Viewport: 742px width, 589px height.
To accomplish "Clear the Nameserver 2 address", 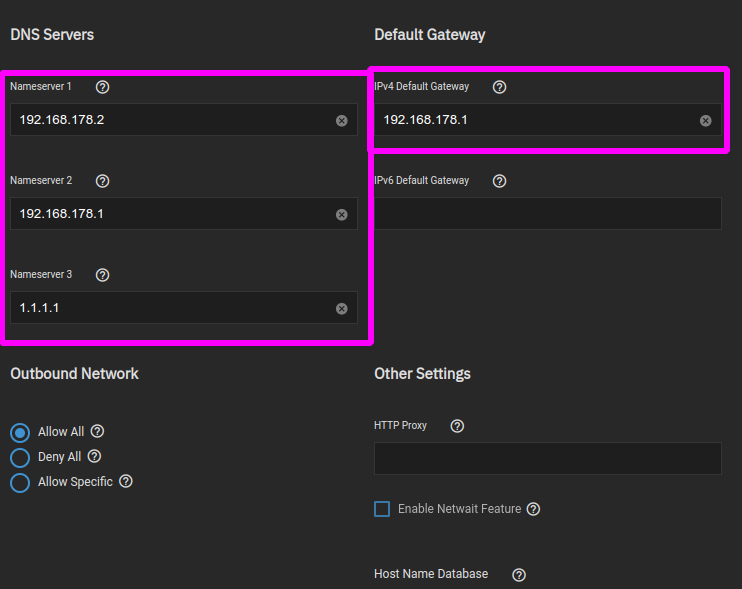I will tap(341, 214).
